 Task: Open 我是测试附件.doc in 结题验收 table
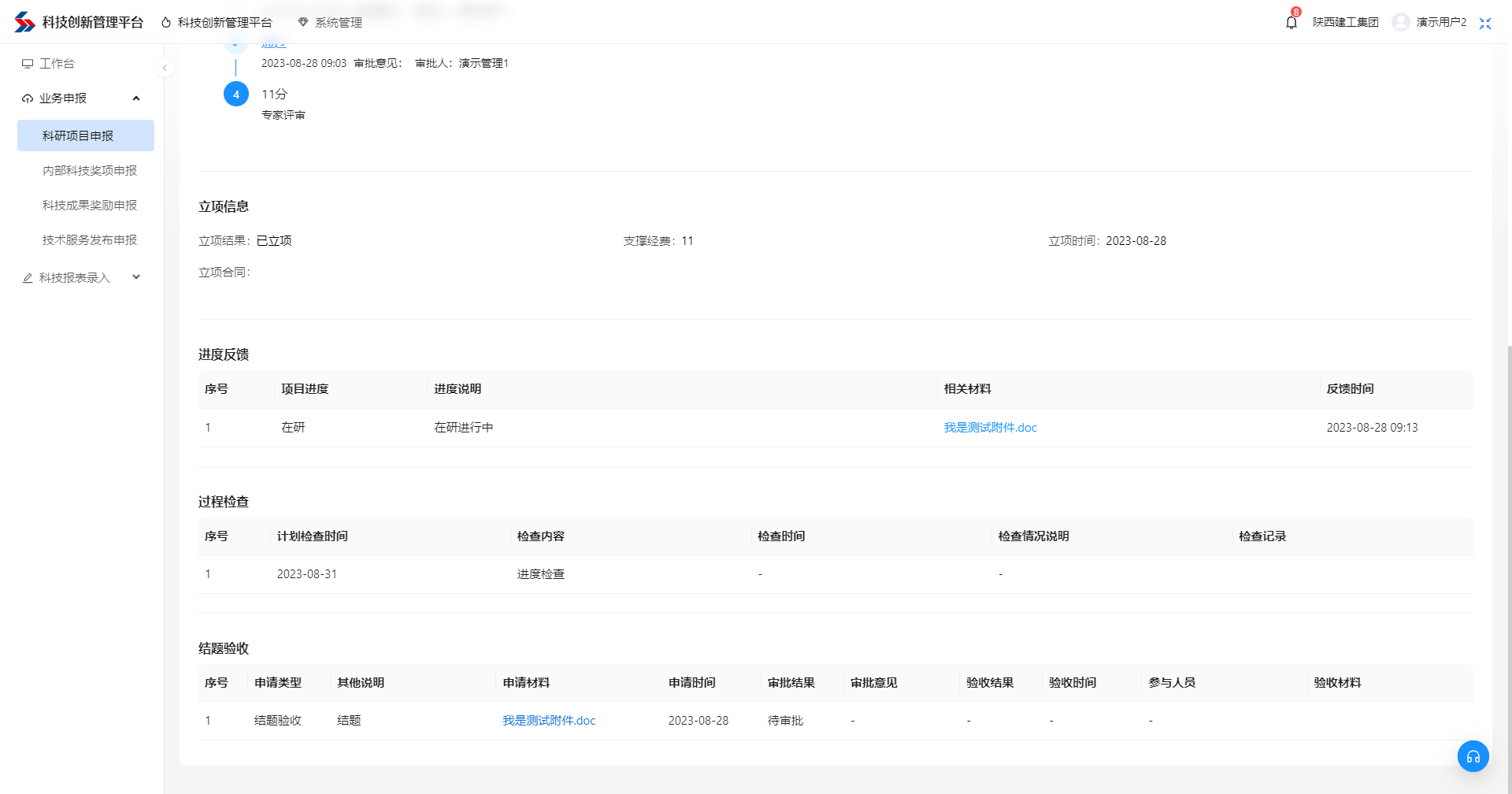point(549,721)
